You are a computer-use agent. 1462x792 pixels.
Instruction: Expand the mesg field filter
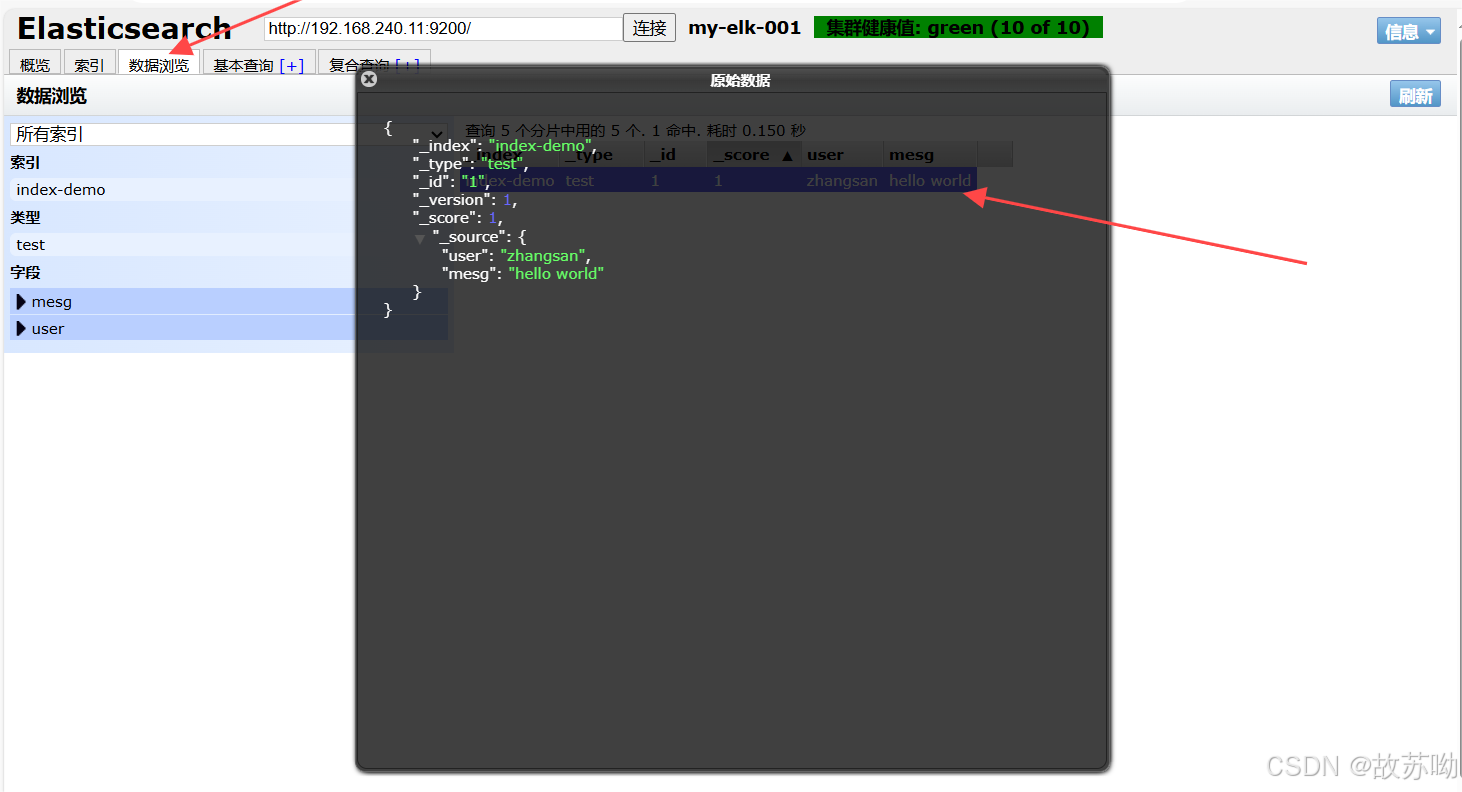pyautogui.click(x=22, y=302)
